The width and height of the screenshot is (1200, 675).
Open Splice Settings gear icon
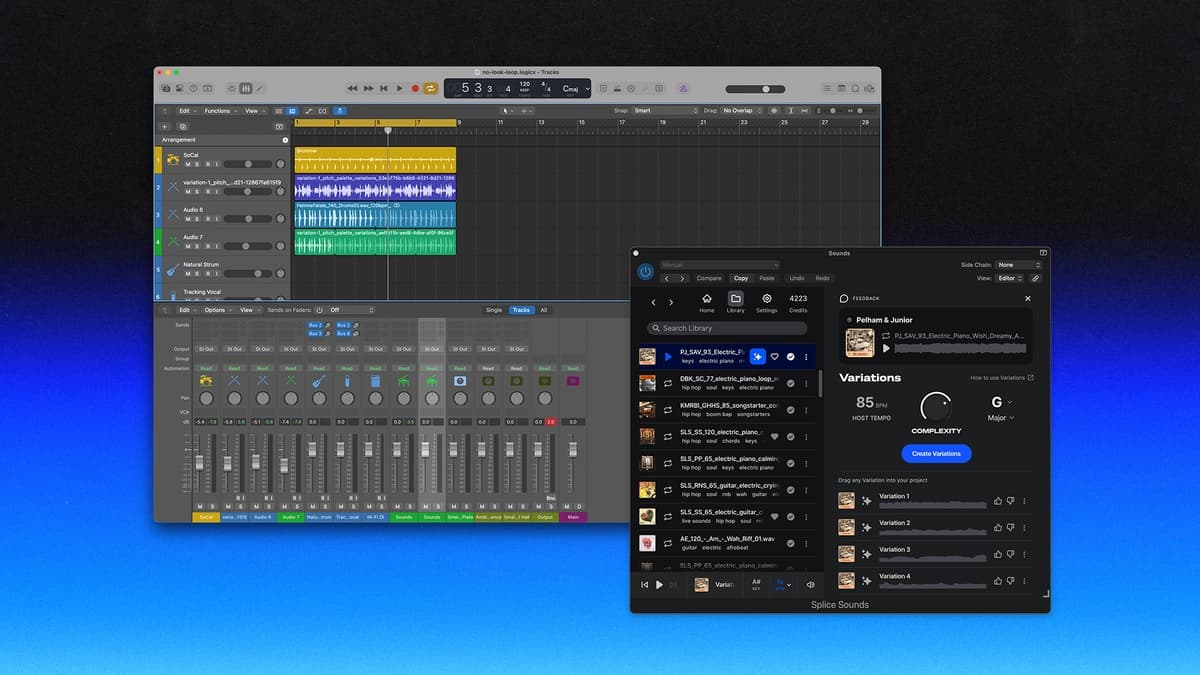tap(766, 299)
